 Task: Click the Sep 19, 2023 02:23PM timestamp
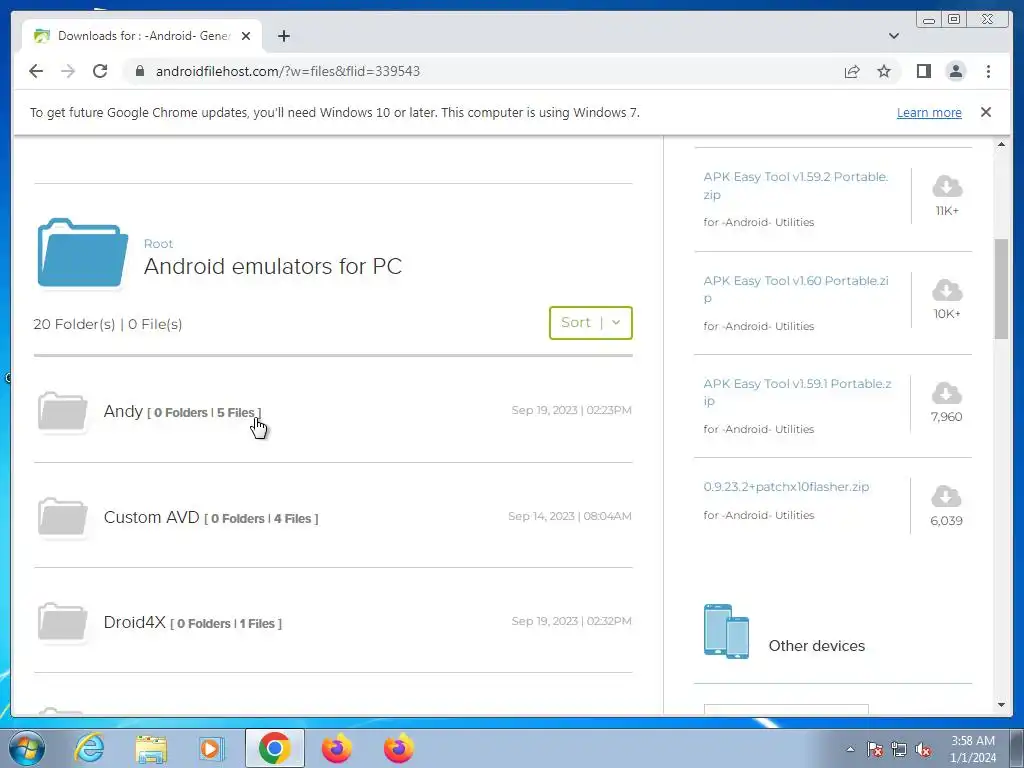(571, 410)
